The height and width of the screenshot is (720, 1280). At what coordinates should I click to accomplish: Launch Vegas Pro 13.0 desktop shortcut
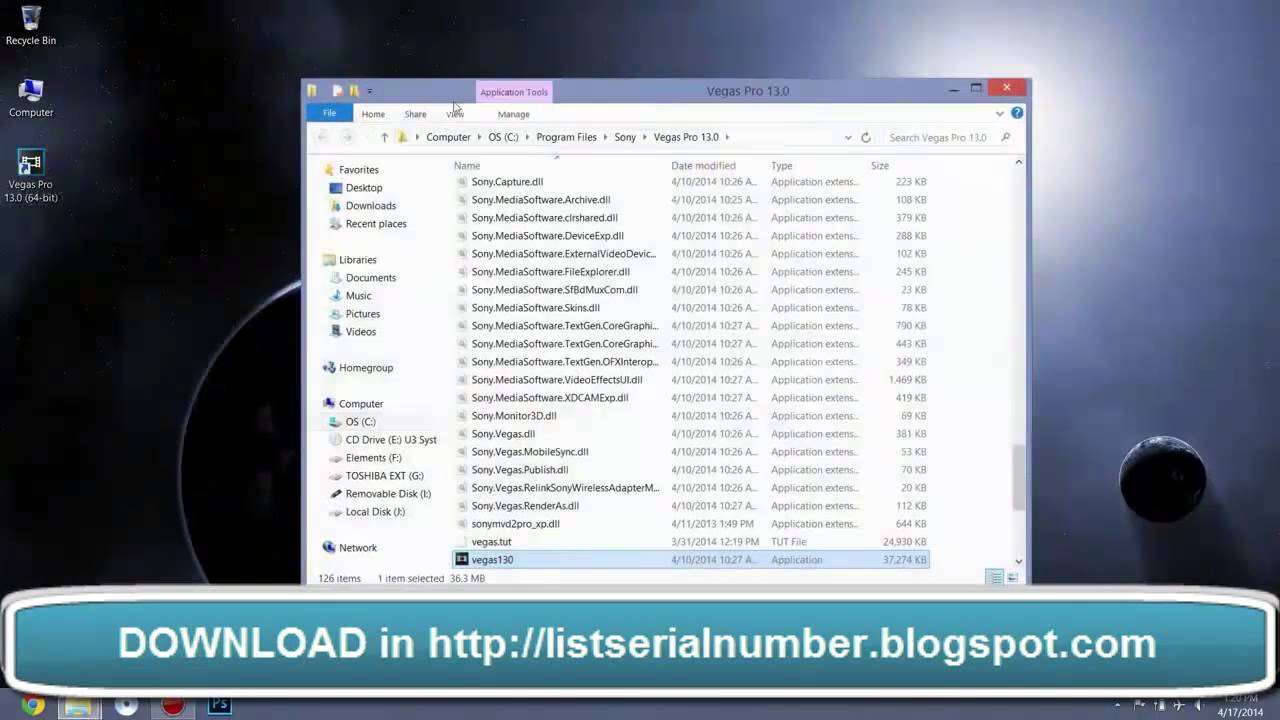coord(31,176)
